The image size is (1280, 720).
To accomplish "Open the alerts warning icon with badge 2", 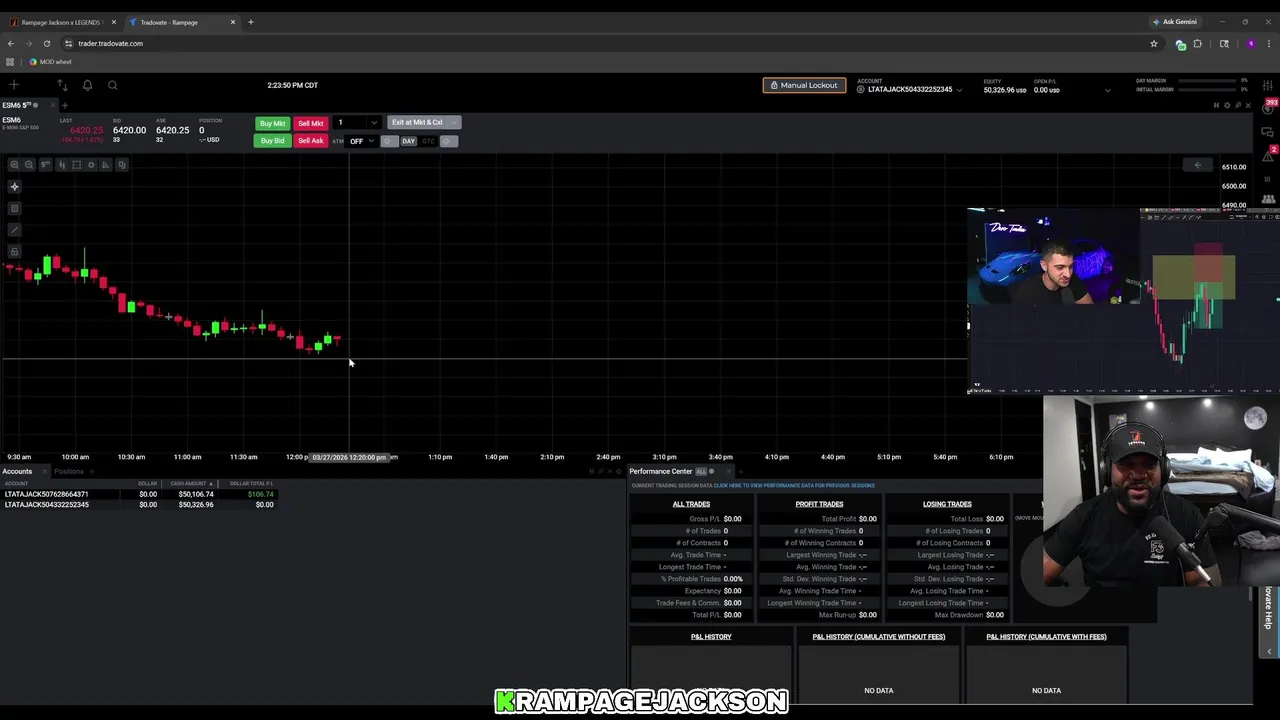I will tap(1270, 154).
